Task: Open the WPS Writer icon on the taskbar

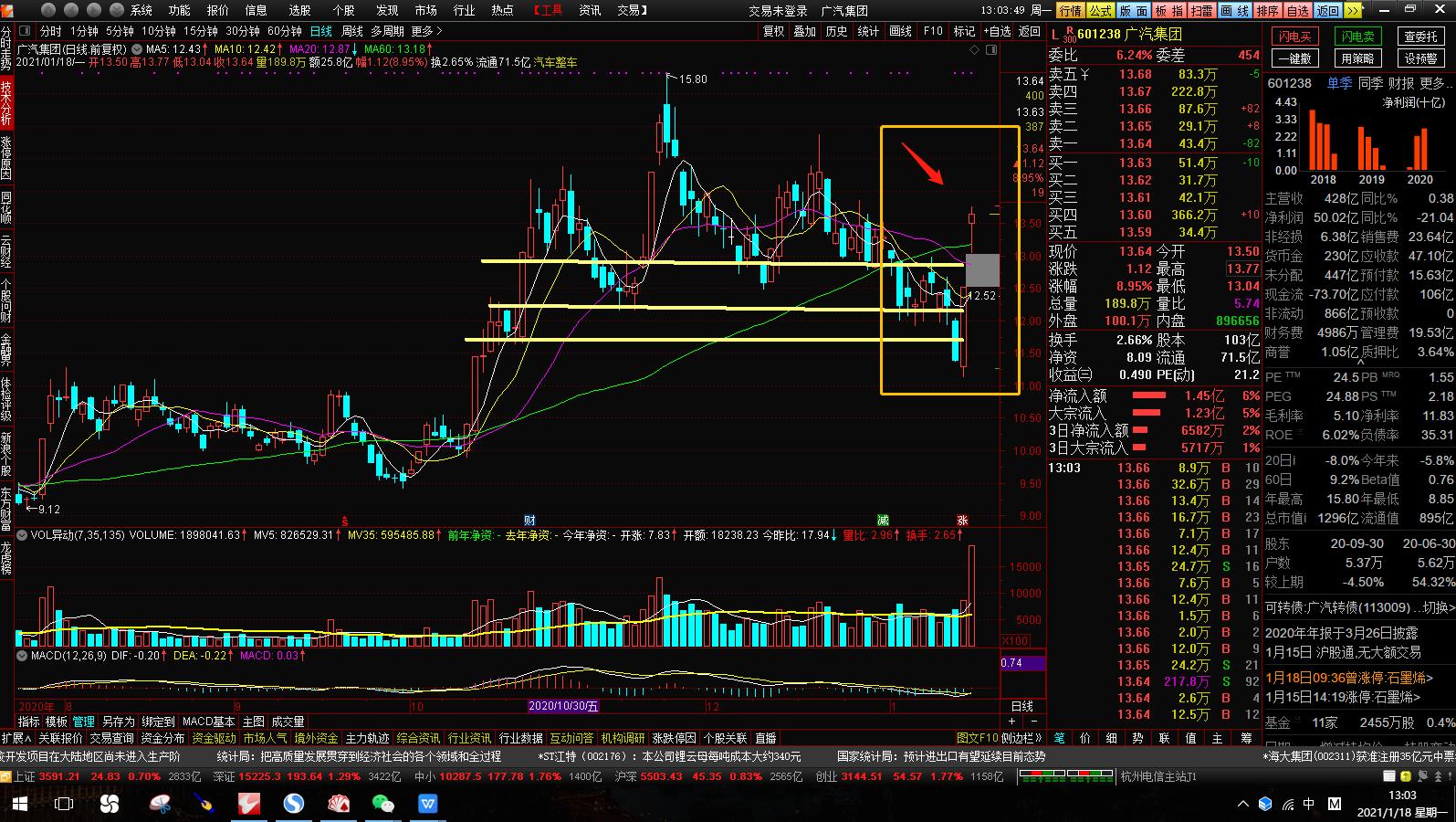Action: click(428, 804)
